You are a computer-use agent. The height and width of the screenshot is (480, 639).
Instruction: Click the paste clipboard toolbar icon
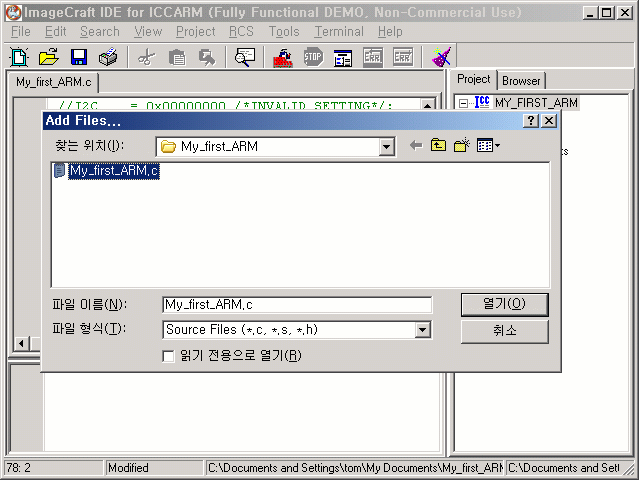tap(177, 57)
